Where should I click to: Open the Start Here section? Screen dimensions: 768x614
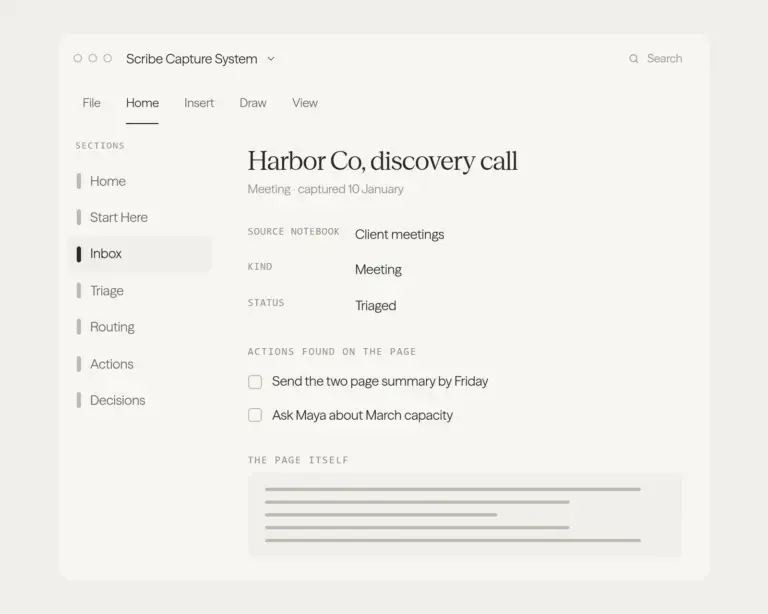(140, 217)
